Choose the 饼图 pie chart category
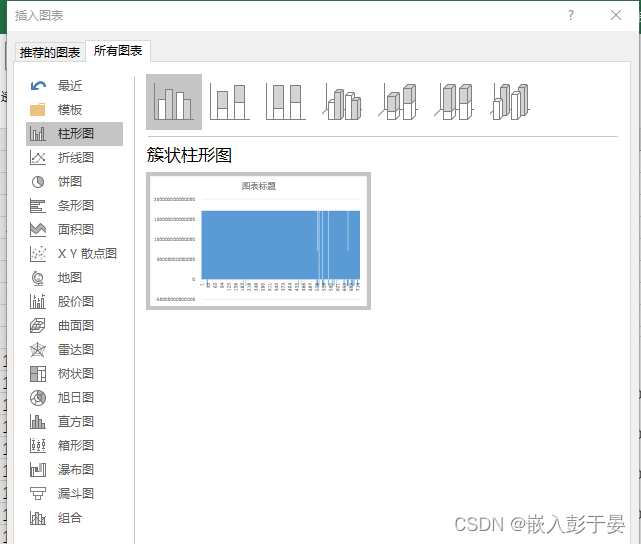Image resolution: width=641 pixels, height=544 pixels. tap(74, 182)
